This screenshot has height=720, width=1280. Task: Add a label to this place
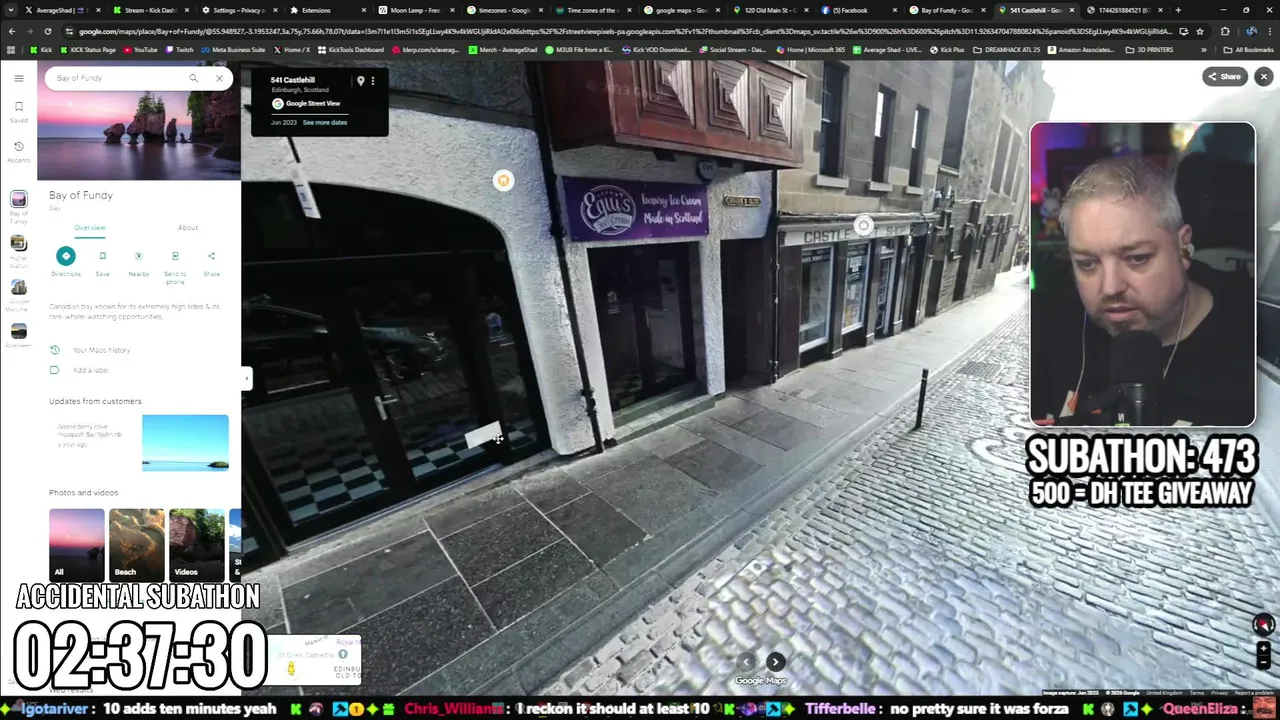(89, 370)
